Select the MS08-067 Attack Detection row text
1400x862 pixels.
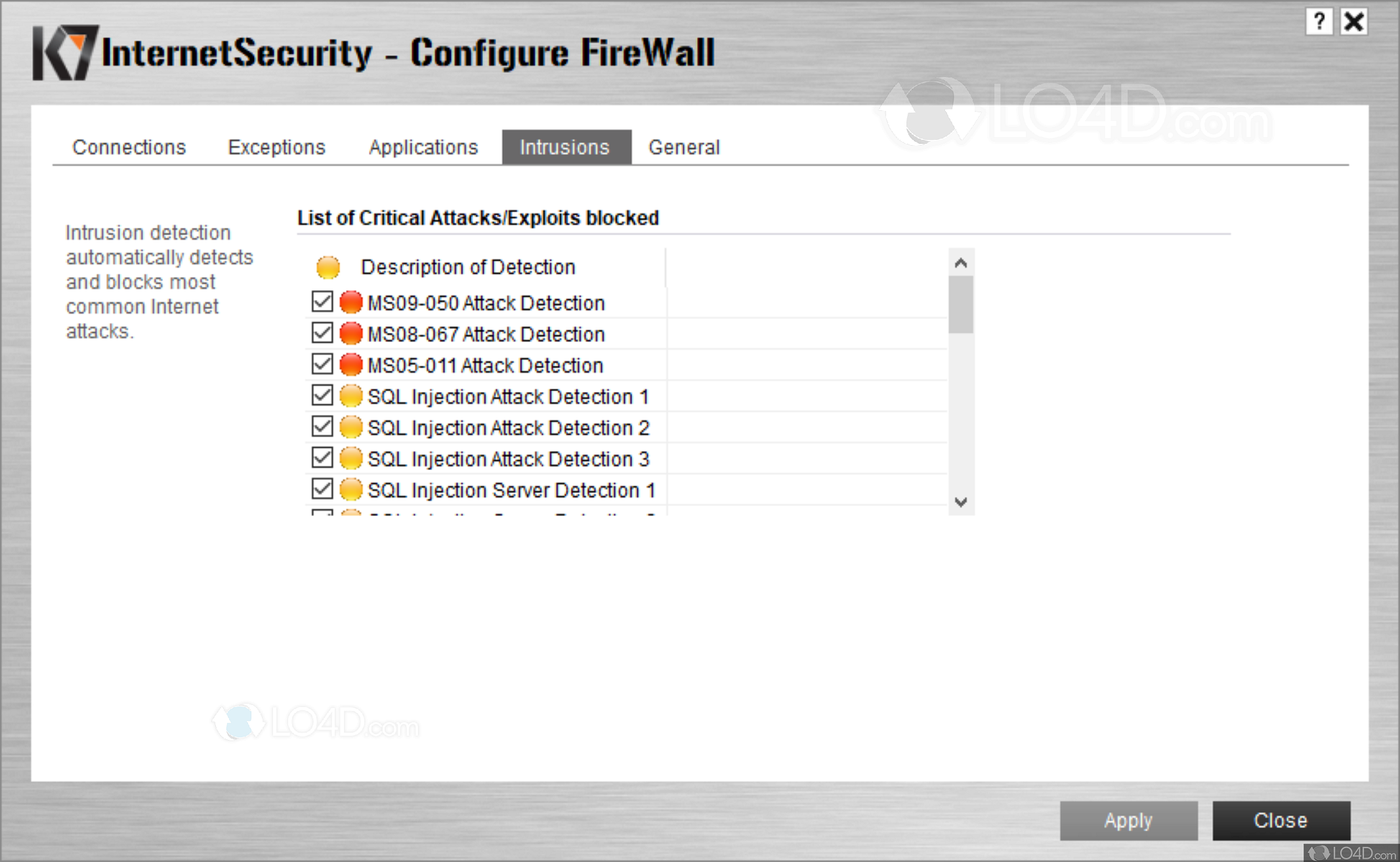point(486,334)
